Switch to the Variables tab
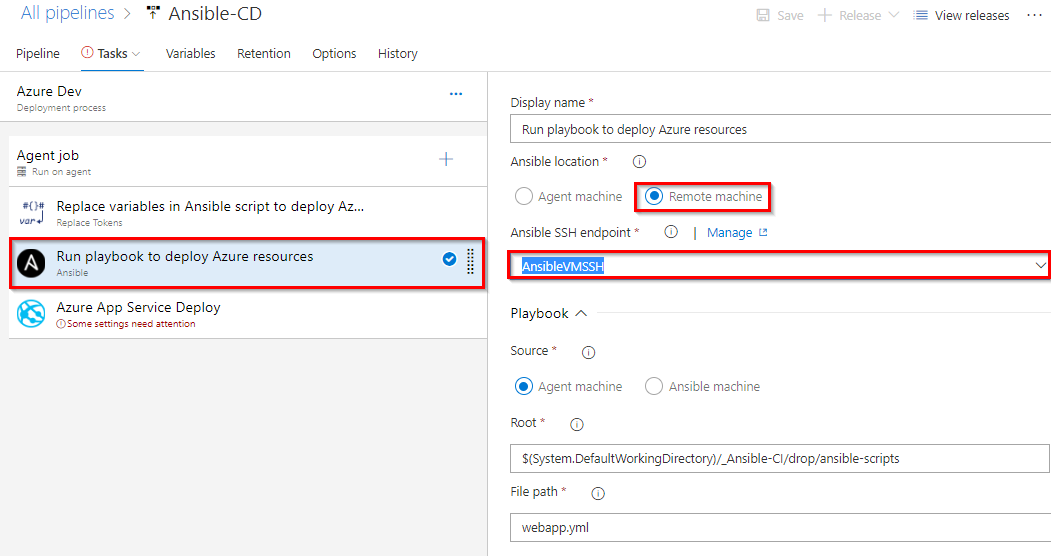Screen dimensions: 1051x556 [x=190, y=54]
